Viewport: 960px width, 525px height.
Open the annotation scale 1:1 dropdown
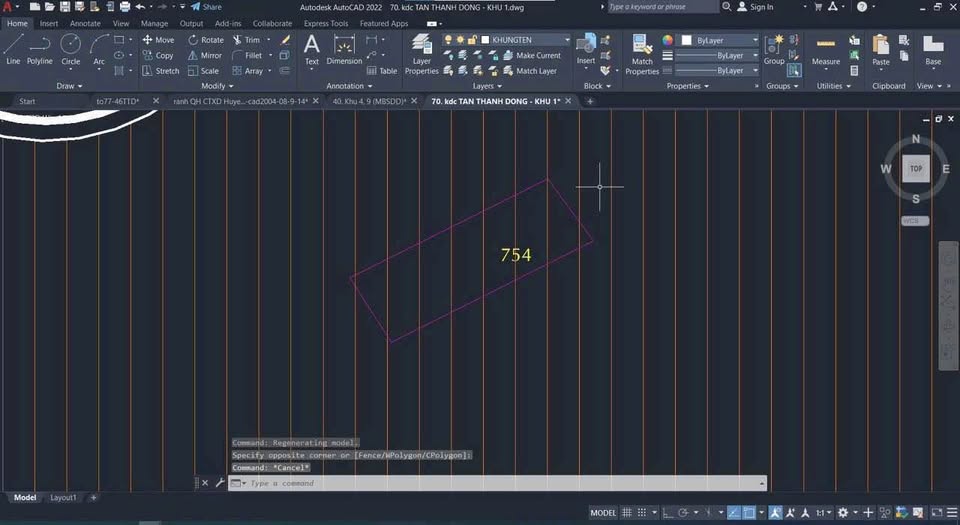[x=820, y=512]
